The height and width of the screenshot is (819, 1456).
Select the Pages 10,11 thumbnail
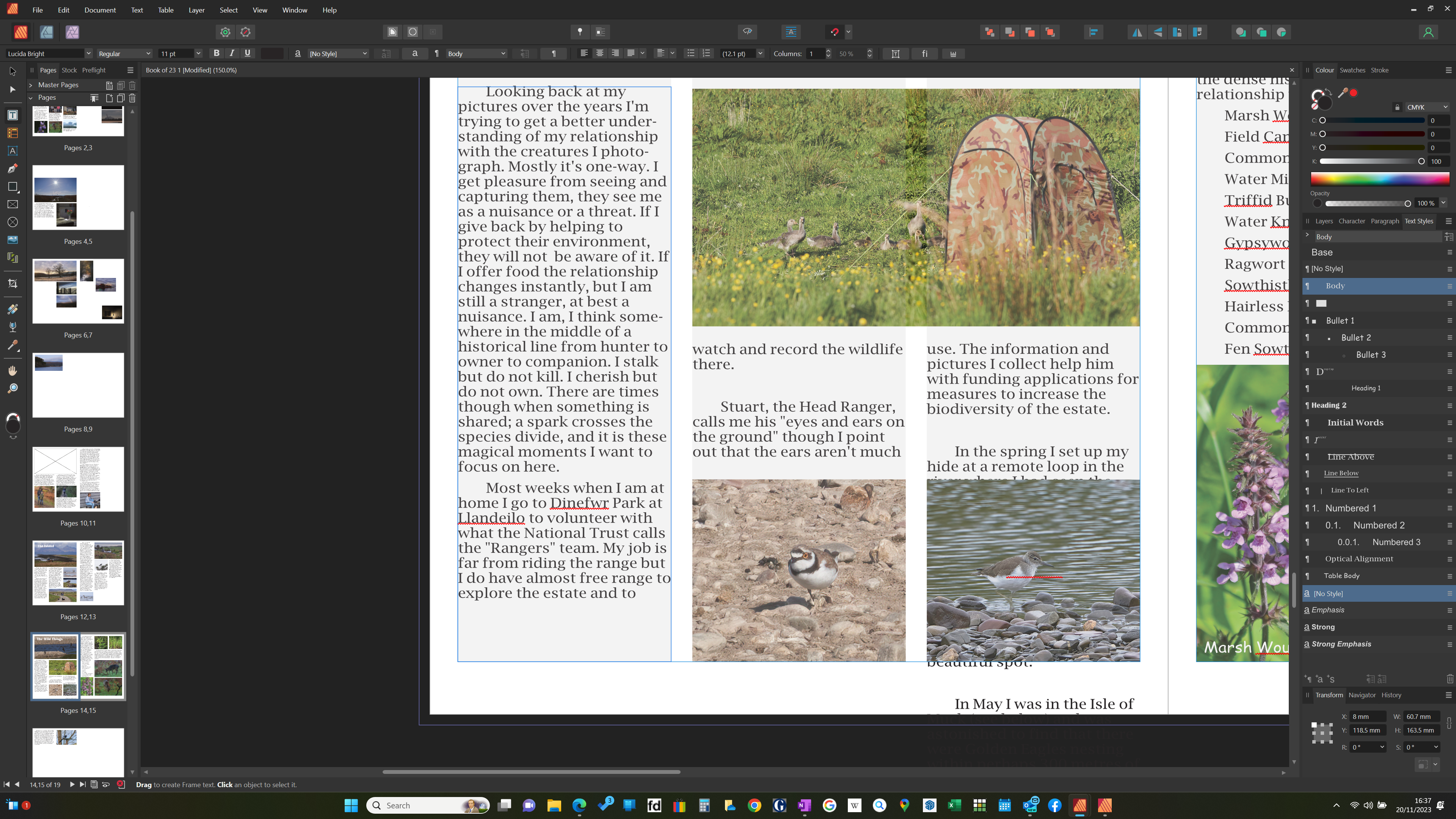[78, 479]
